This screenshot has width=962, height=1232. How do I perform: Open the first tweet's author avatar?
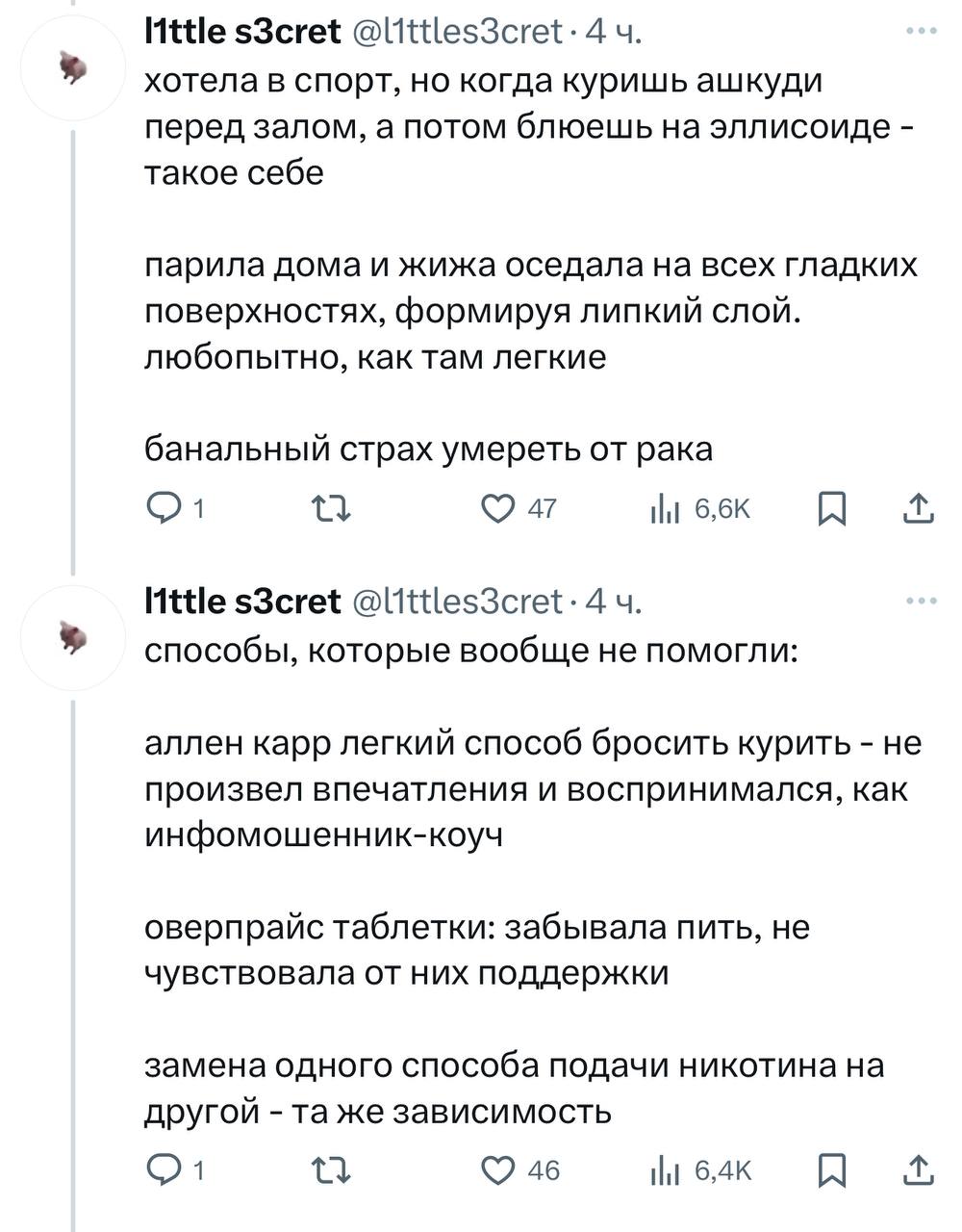tap(73, 67)
